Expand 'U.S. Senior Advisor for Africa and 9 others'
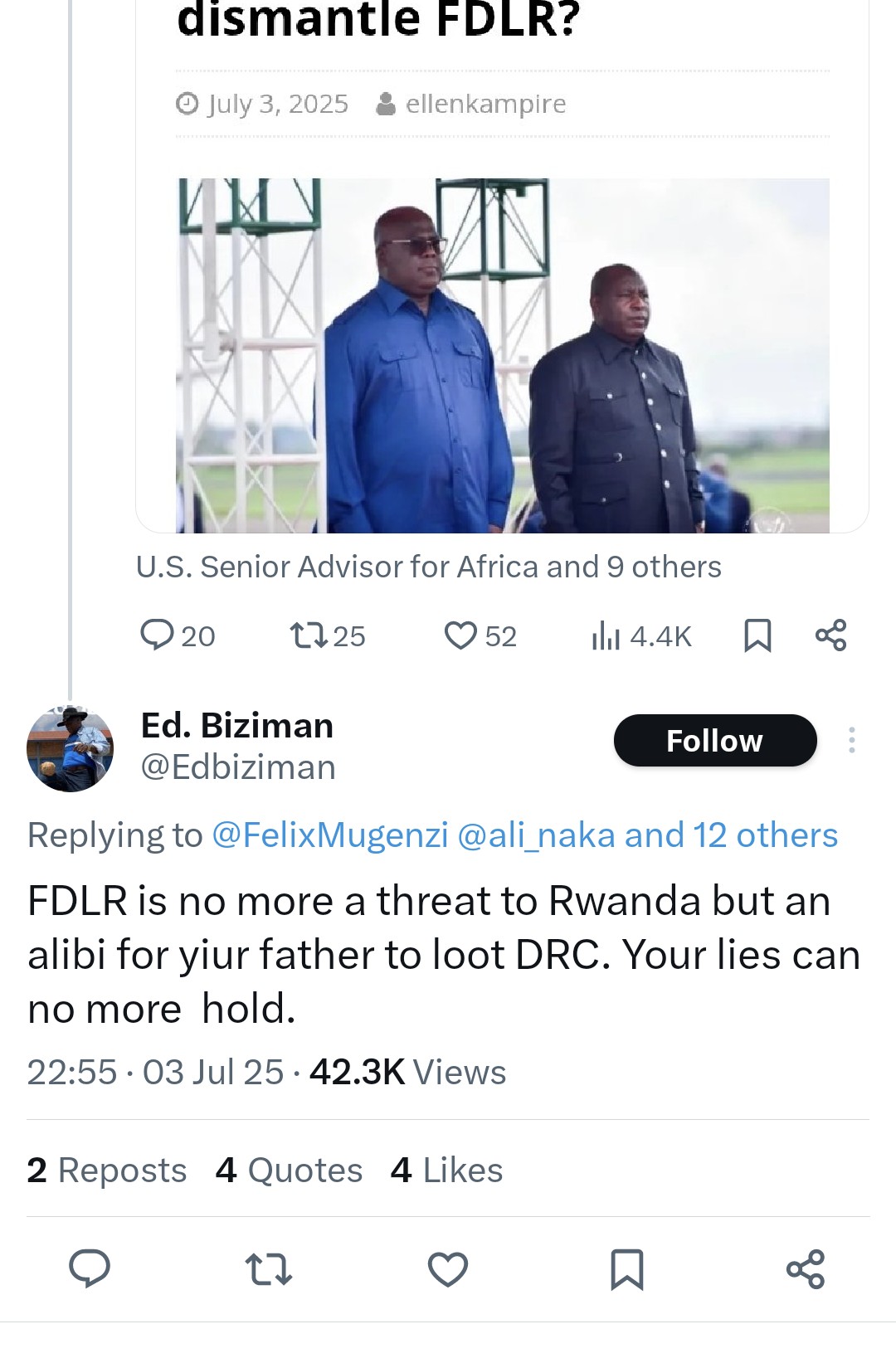The height and width of the screenshot is (1358, 896). click(428, 567)
